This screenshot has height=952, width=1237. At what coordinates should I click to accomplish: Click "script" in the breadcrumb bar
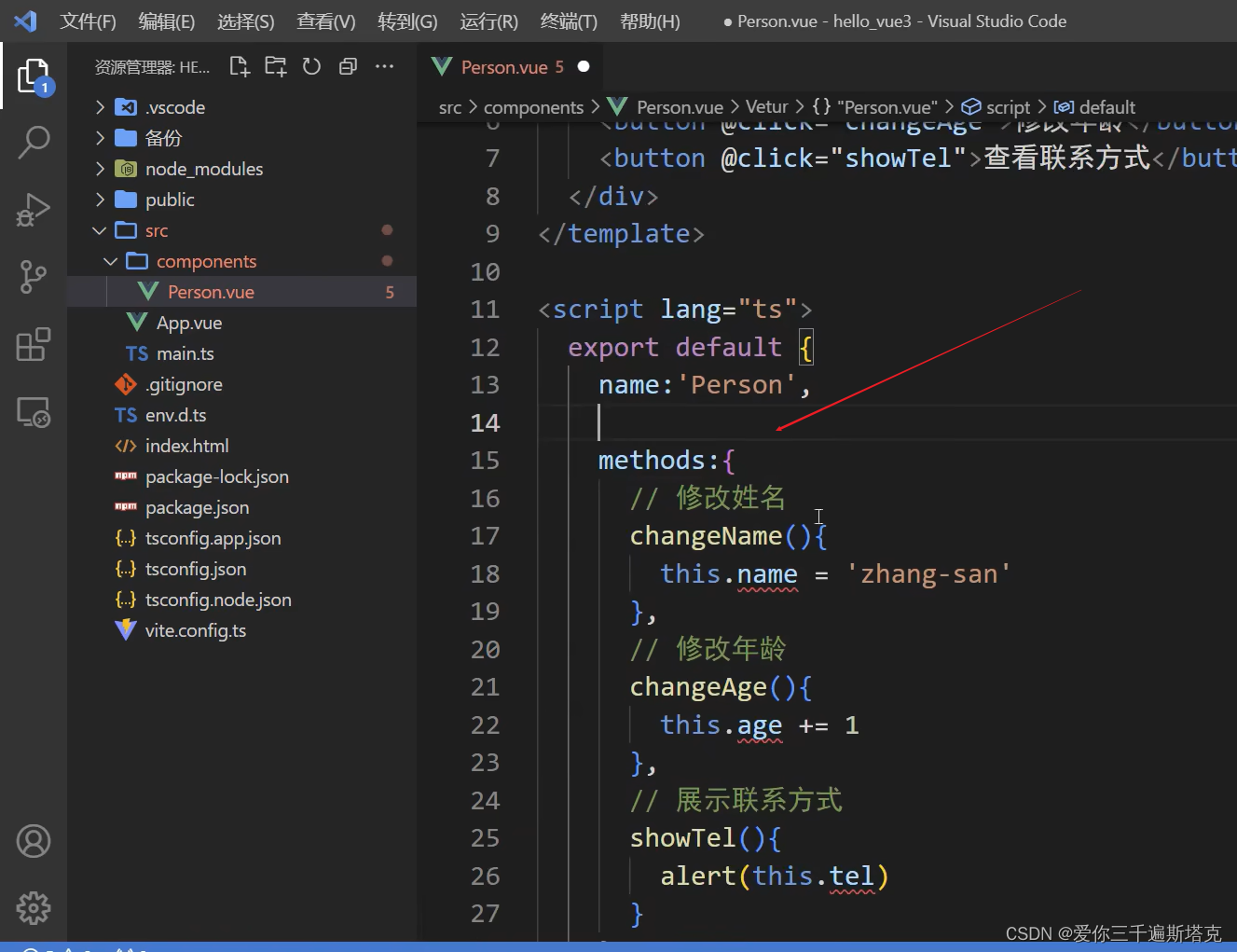1007,106
